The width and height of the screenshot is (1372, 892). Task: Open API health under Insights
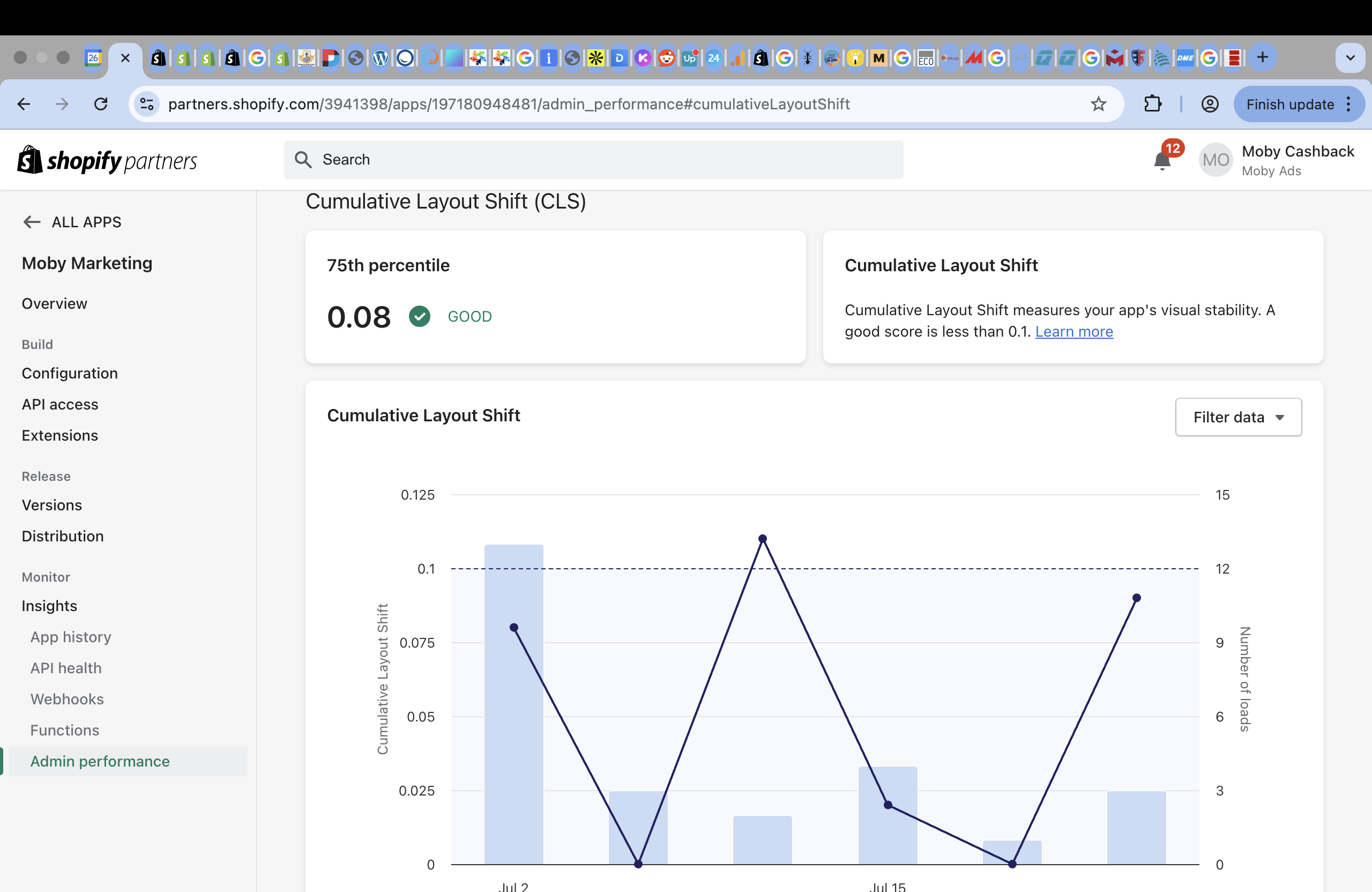pyautogui.click(x=66, y=668)
